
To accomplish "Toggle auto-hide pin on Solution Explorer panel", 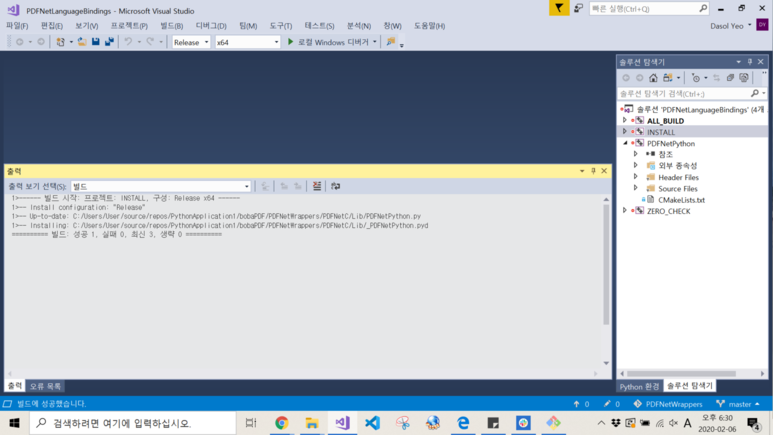I will point(750,62).
